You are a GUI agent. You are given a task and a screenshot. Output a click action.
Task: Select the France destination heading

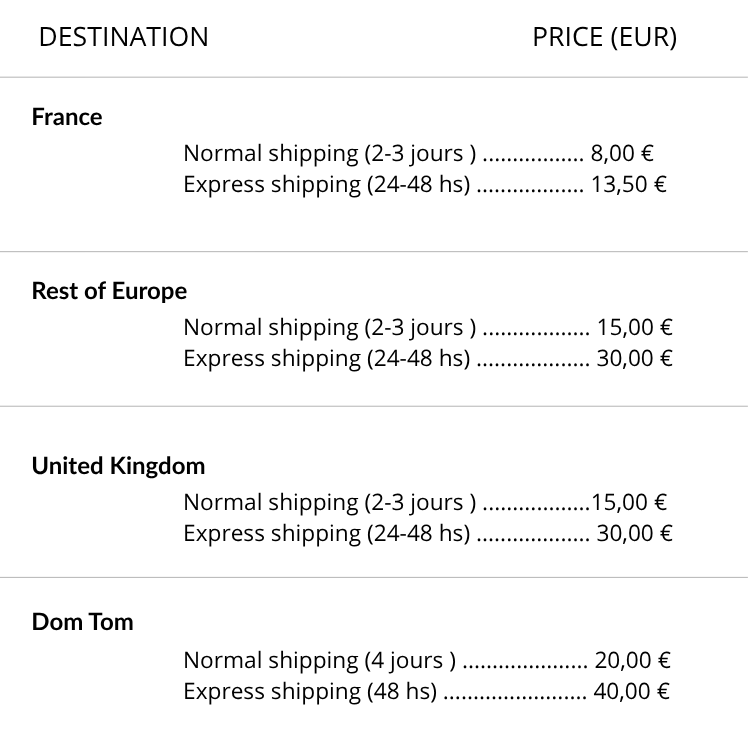[67, 117]
